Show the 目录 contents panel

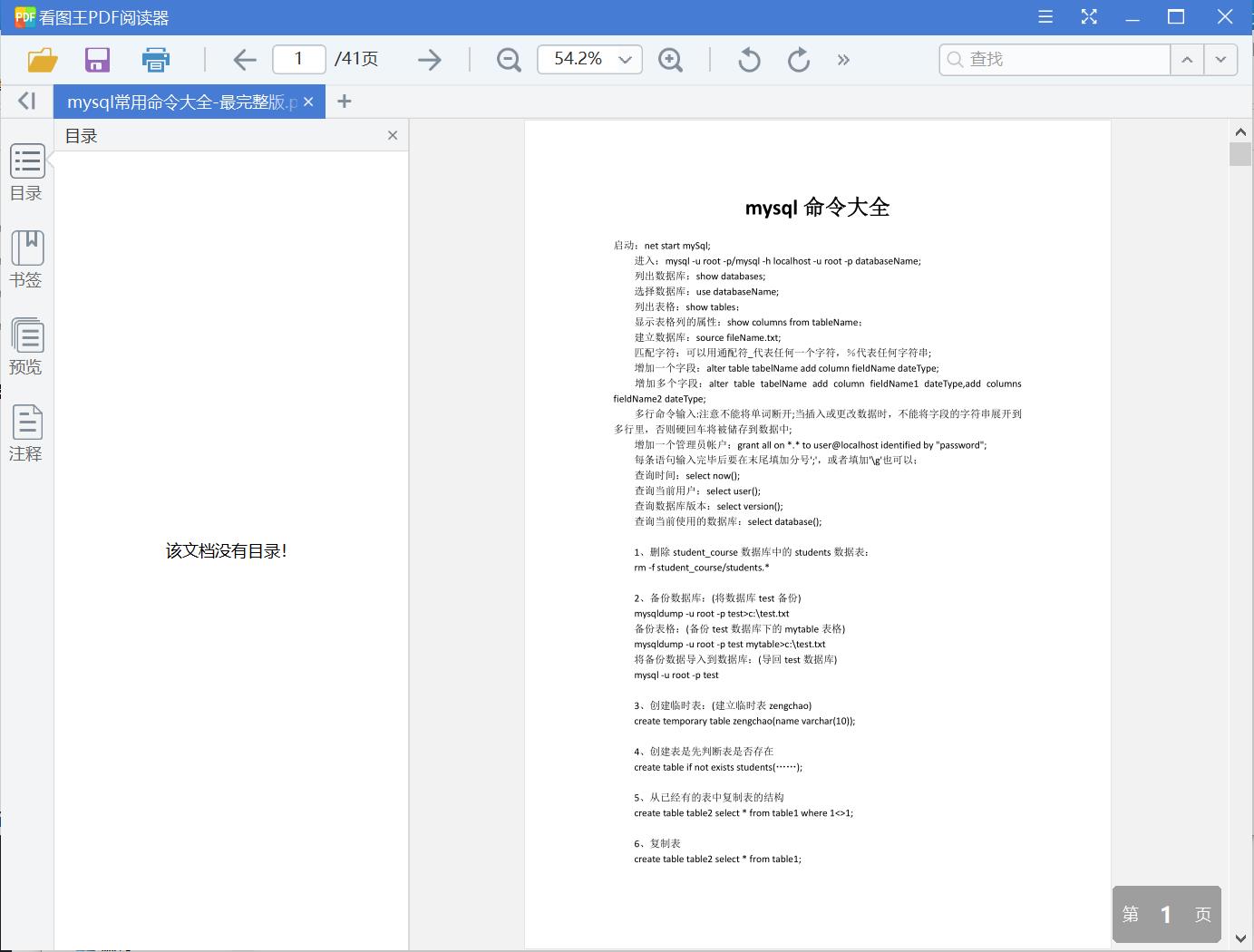(26, 172)
